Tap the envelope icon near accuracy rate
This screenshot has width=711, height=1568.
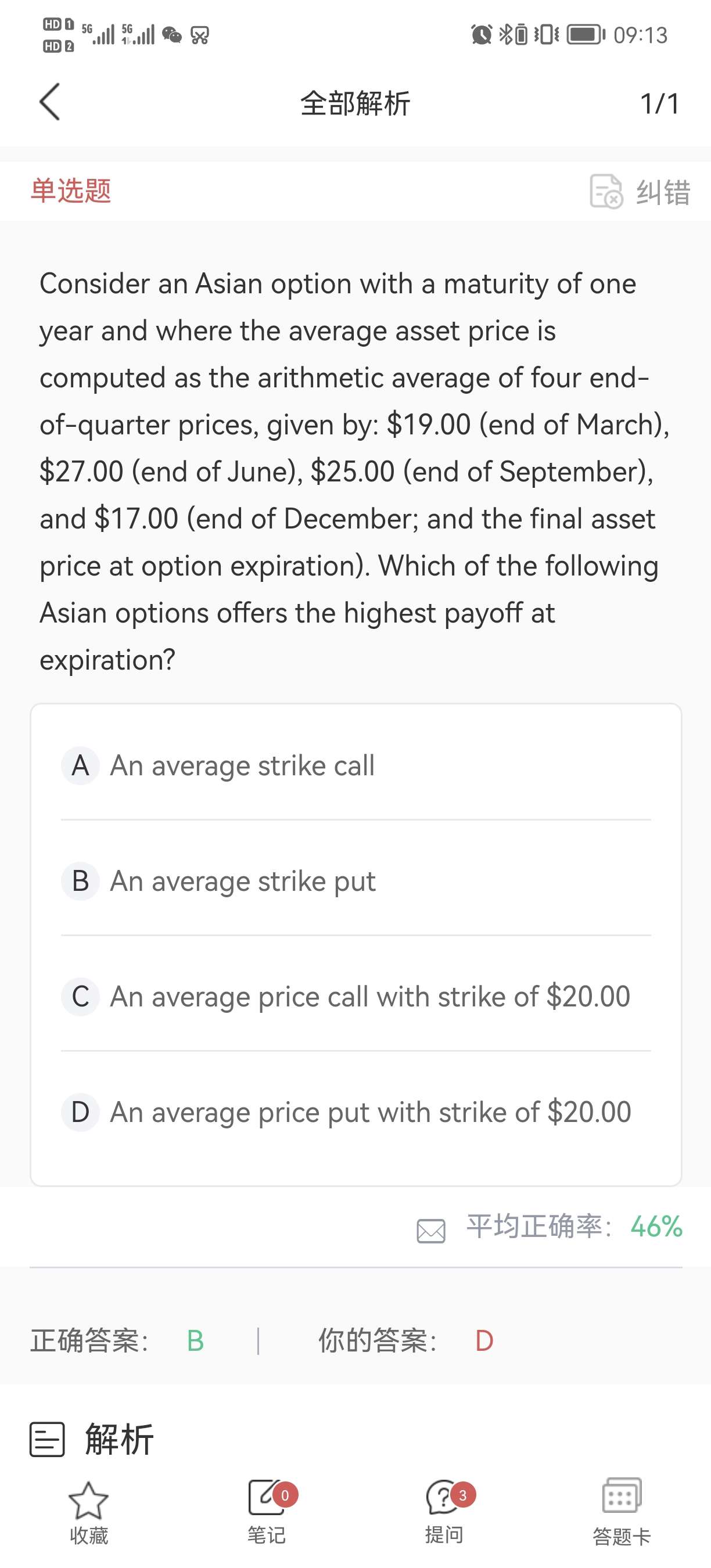(x=431, y=1230)
